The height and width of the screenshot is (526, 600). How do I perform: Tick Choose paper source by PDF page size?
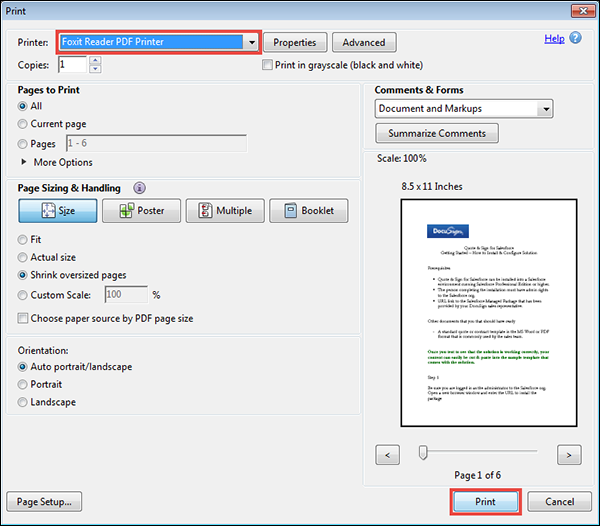point(23,318)
